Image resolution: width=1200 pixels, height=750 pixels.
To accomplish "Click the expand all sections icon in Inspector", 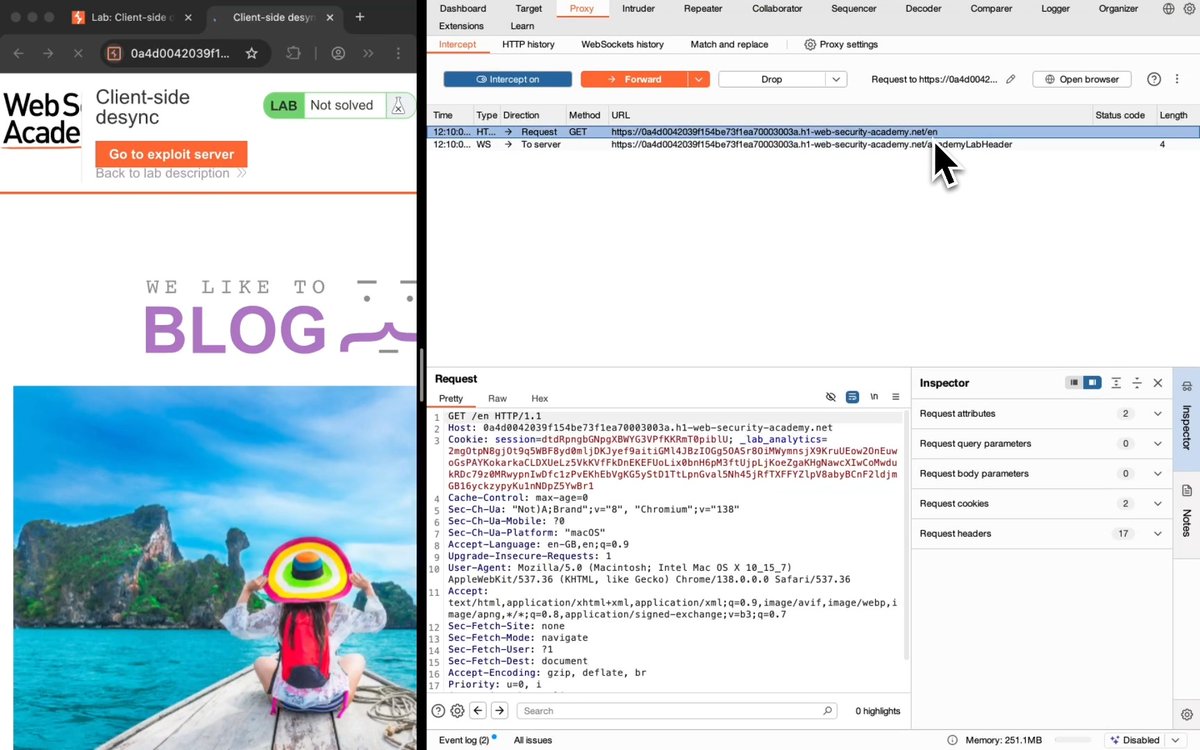I will pos(1116,383).
